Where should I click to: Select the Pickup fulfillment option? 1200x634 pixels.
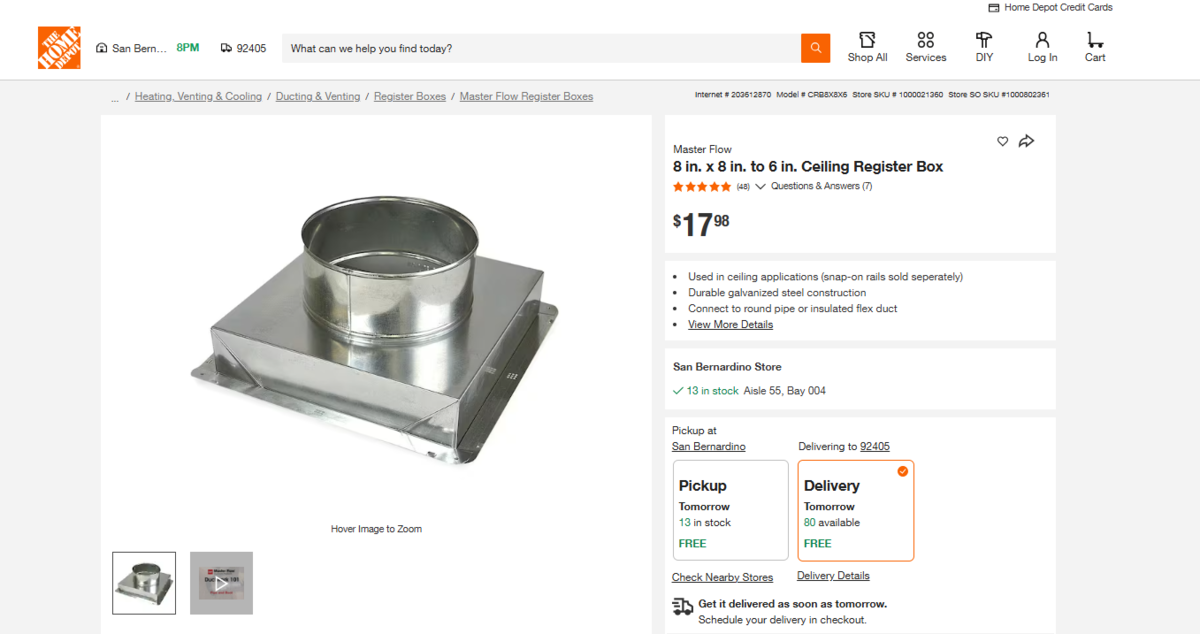point(730,510)
